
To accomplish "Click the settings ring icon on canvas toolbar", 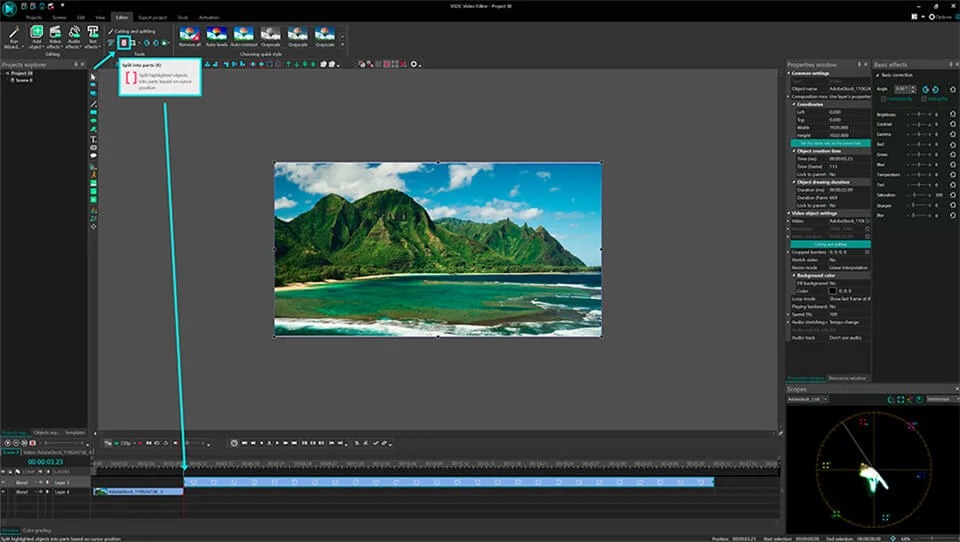I will [414, 64].
